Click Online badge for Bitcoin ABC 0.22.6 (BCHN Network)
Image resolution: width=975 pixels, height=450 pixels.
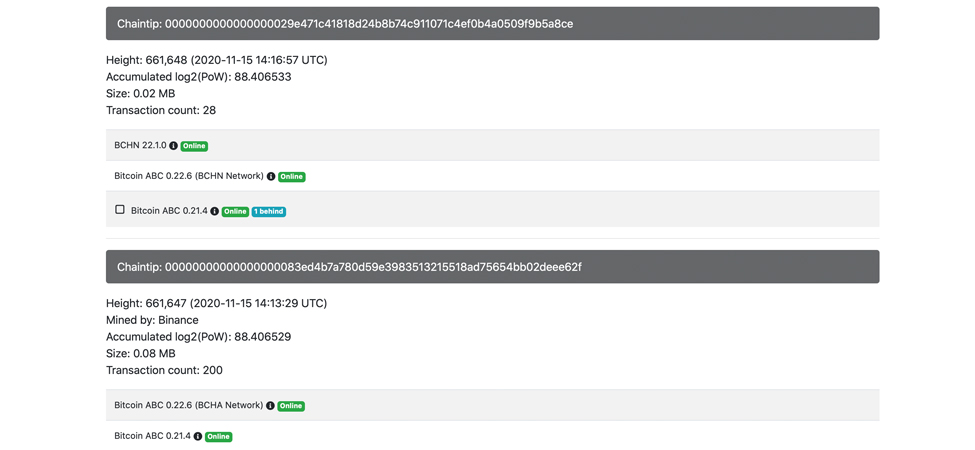point(291,177)
